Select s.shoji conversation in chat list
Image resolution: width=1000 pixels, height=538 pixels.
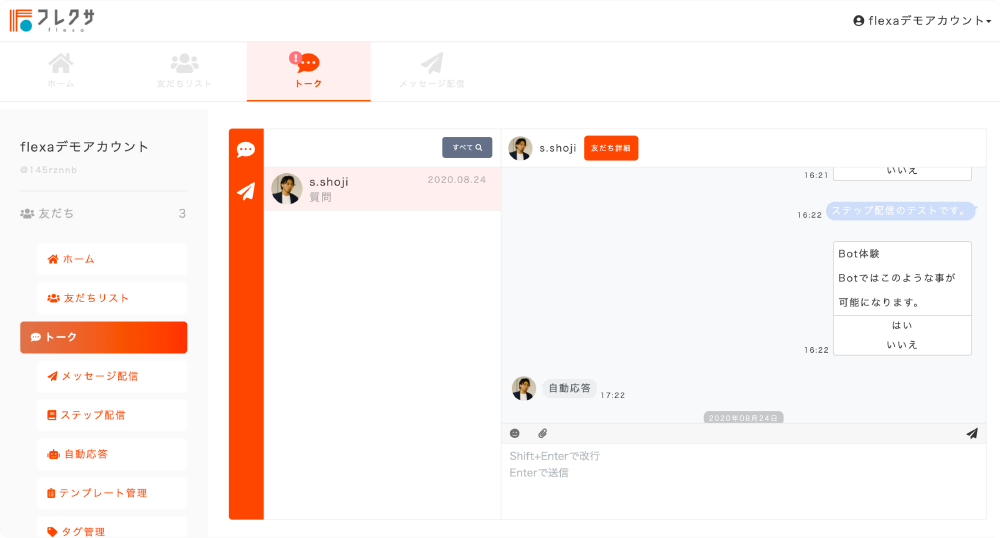[382, 189]
